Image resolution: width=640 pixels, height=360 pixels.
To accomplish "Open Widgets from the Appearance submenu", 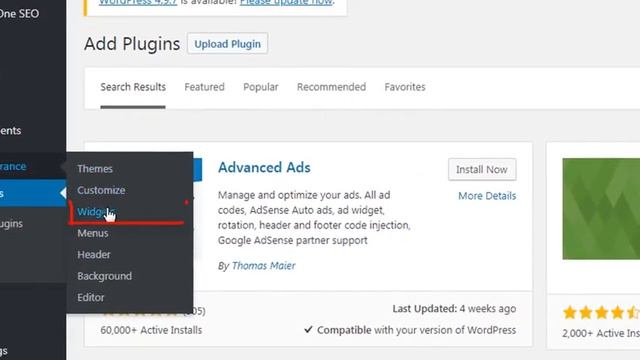I will pyautogui.click(x=96, y=212).
